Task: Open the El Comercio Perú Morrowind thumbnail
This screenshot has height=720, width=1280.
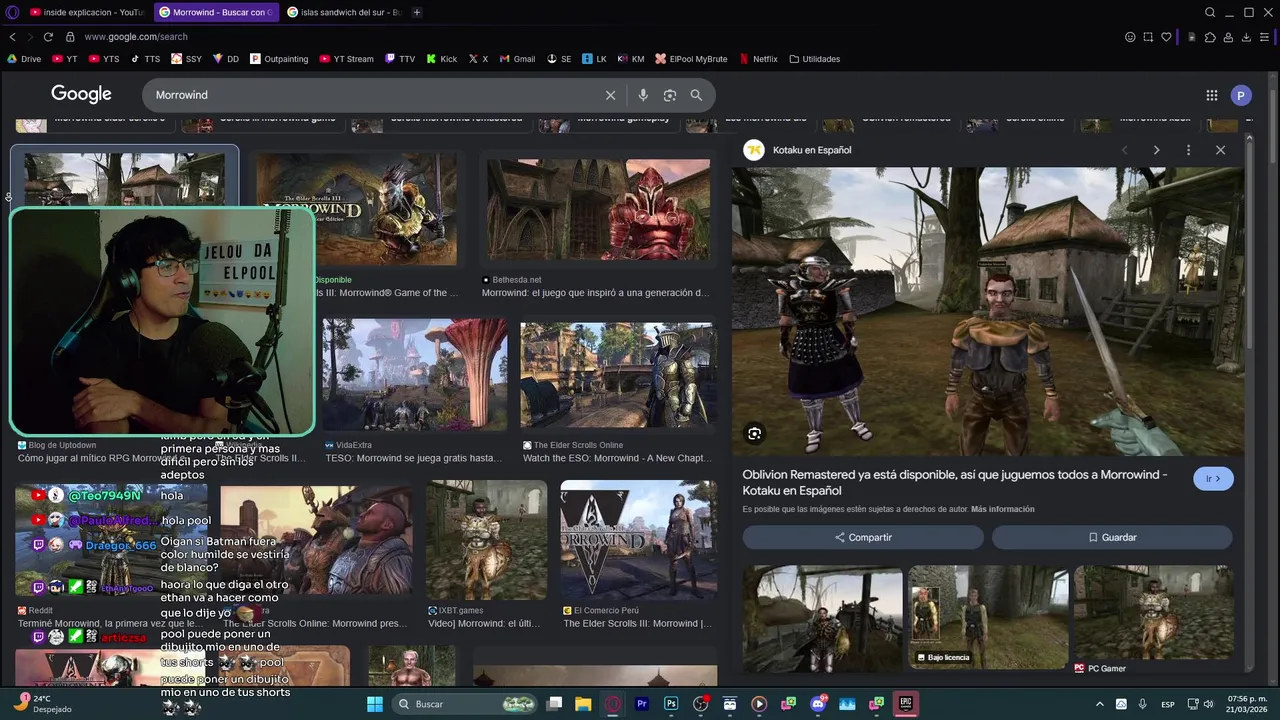Action: (x=638, y=541)
